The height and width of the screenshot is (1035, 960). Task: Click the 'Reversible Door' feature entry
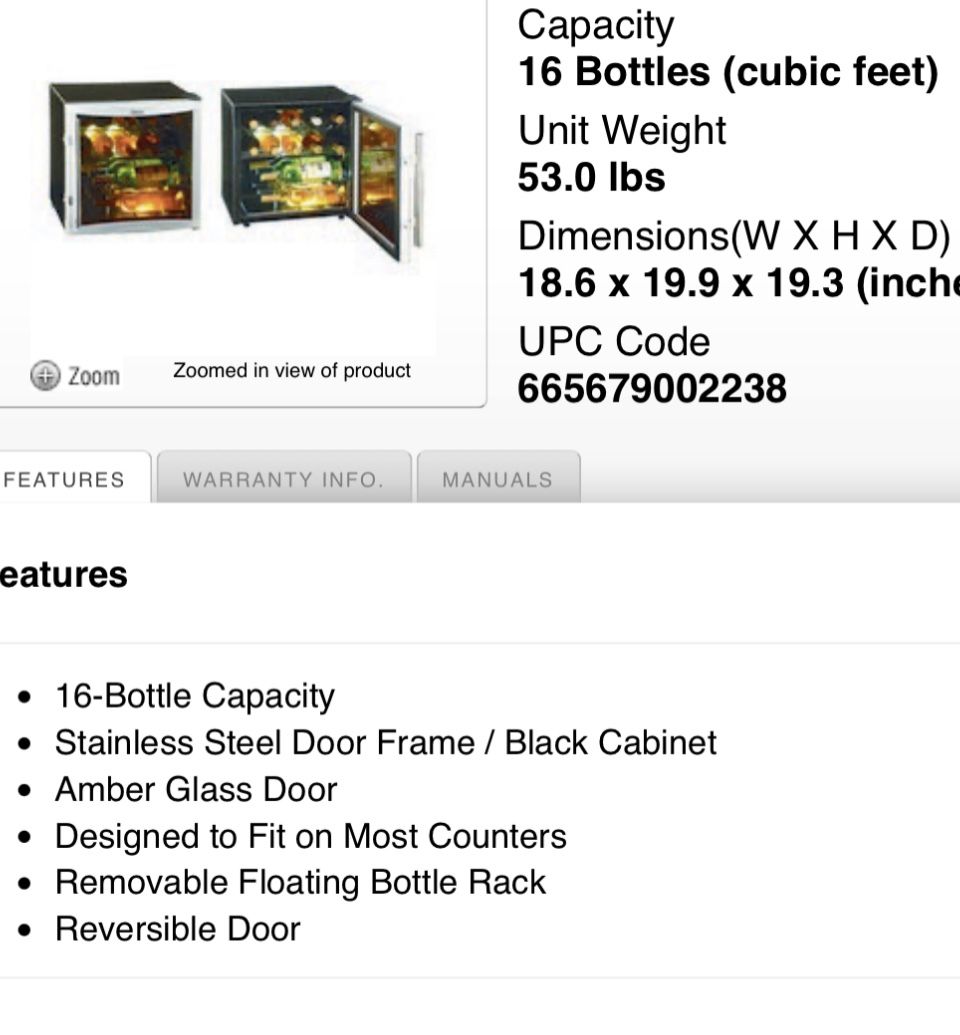(x=178, y=928)
